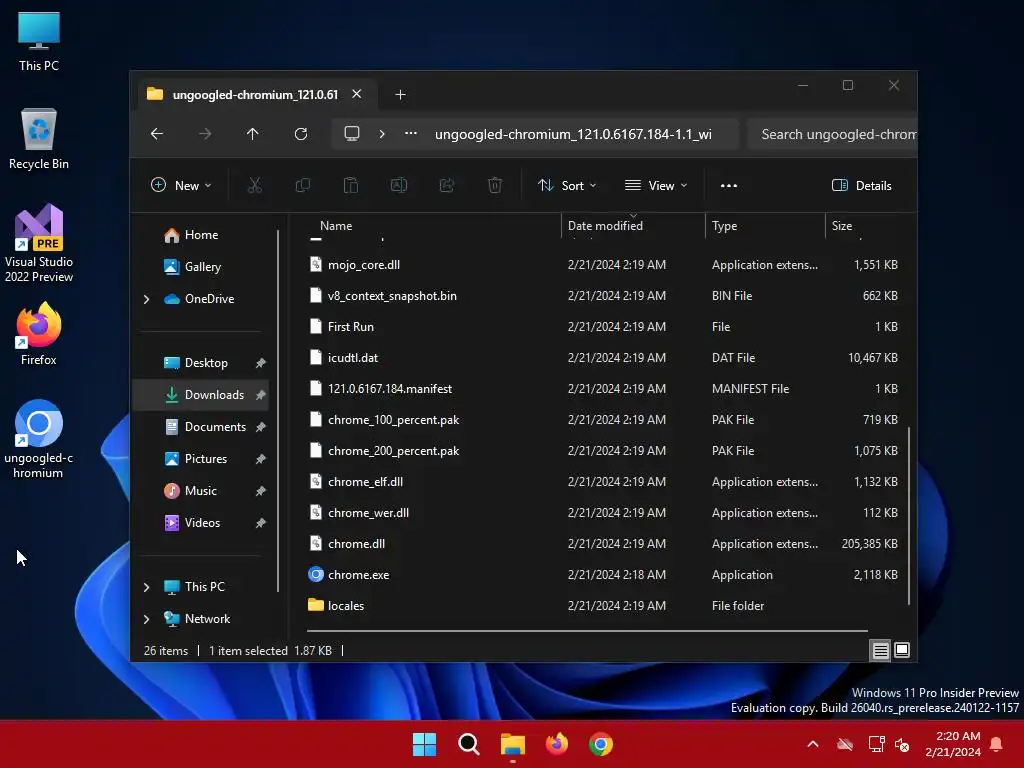
Task: Click File Explorer taskbar icon
Action: (x=513, y=744)
